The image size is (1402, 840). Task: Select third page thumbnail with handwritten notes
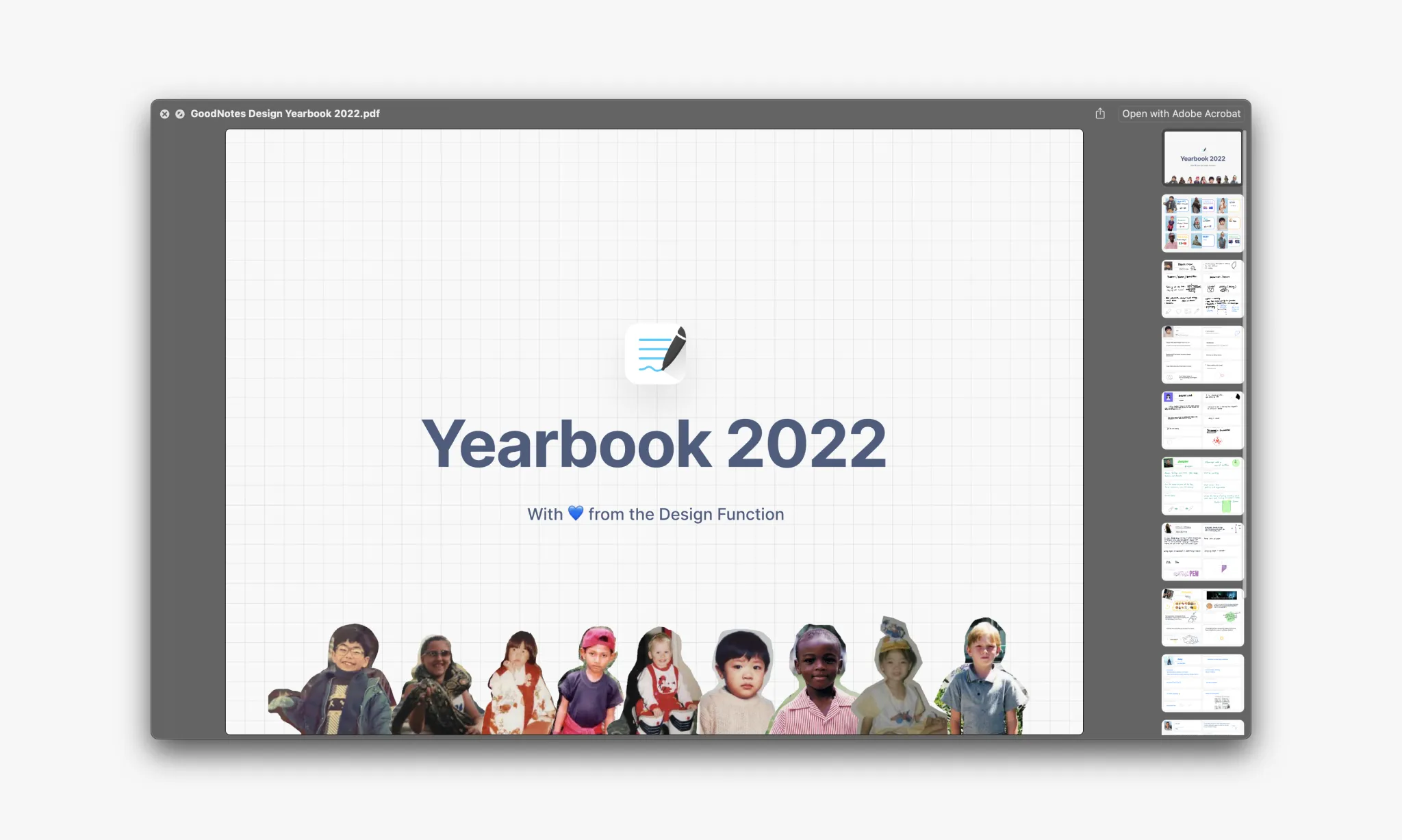1202,289
